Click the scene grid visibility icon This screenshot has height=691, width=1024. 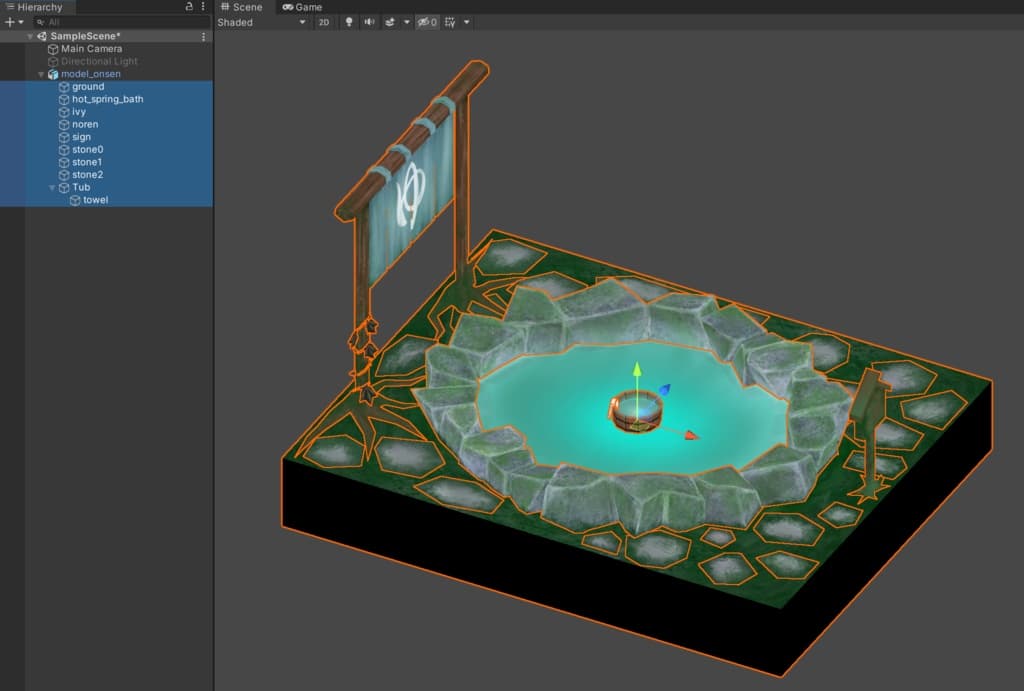pos(450,22)
